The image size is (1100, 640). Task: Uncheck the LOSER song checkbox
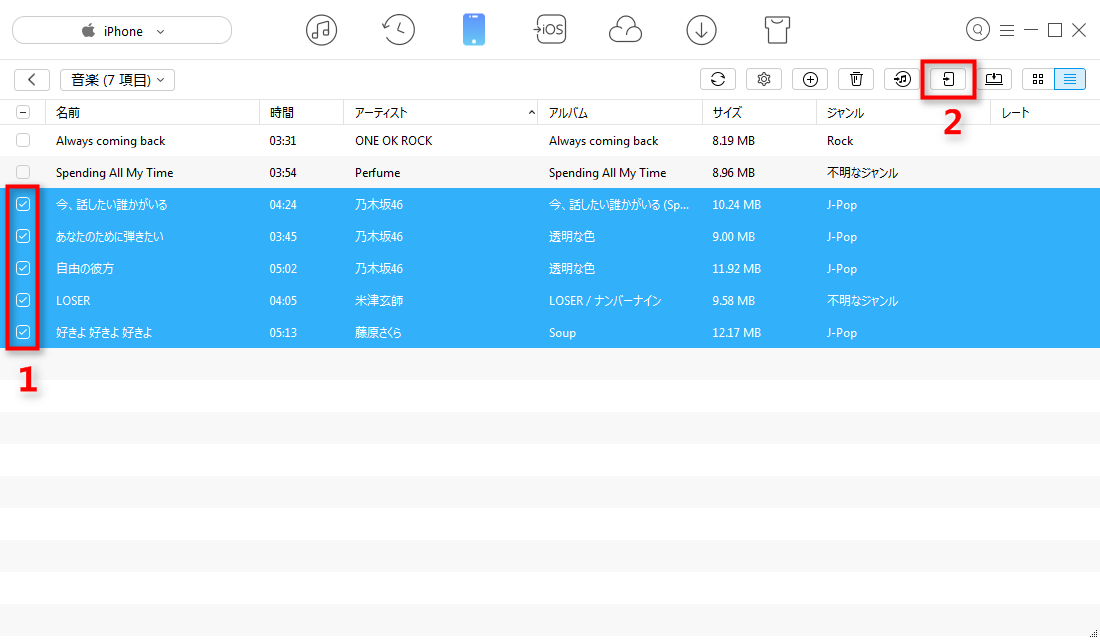pyautogui.click(x=23, y=300)
